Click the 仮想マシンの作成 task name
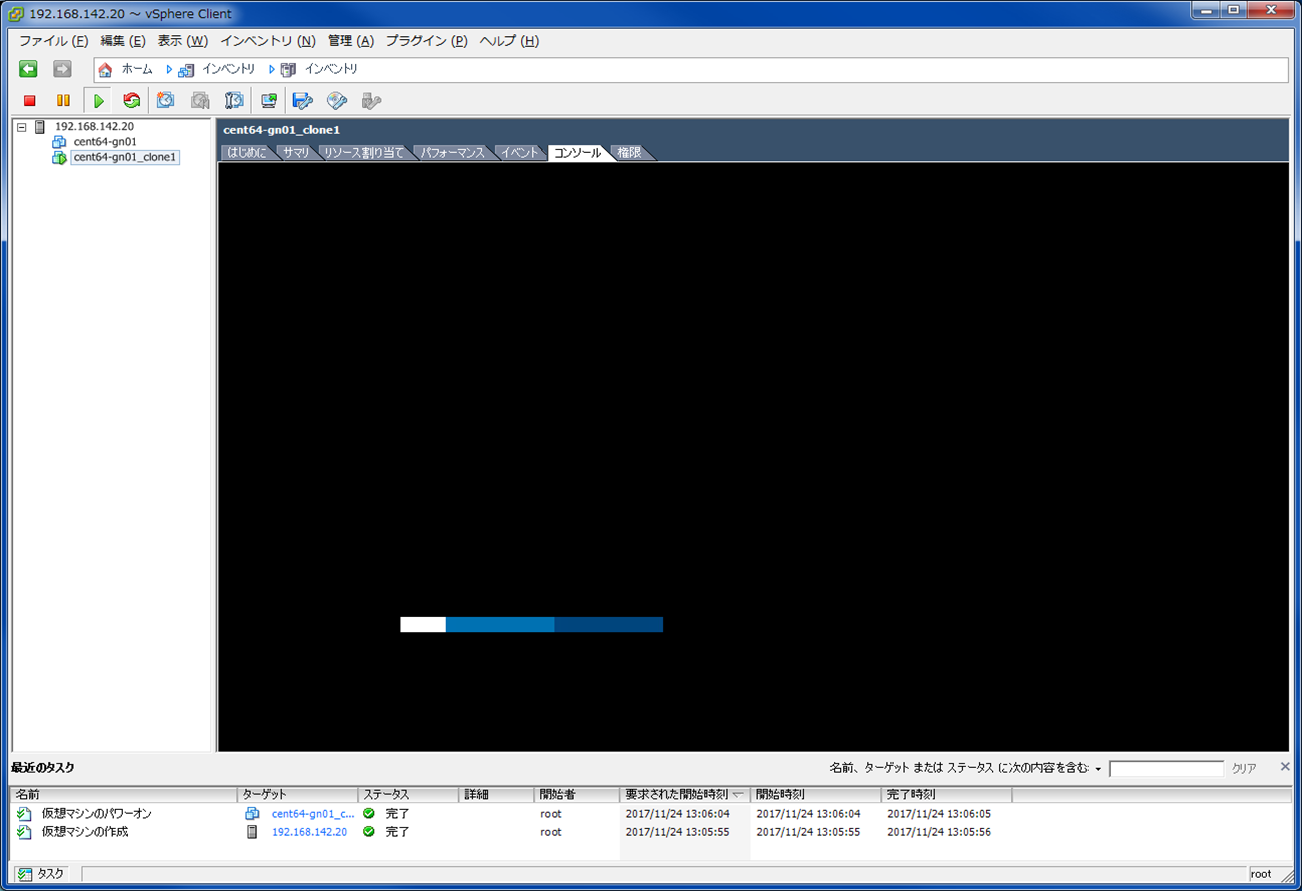1302x891 pixels. point(85,832)
